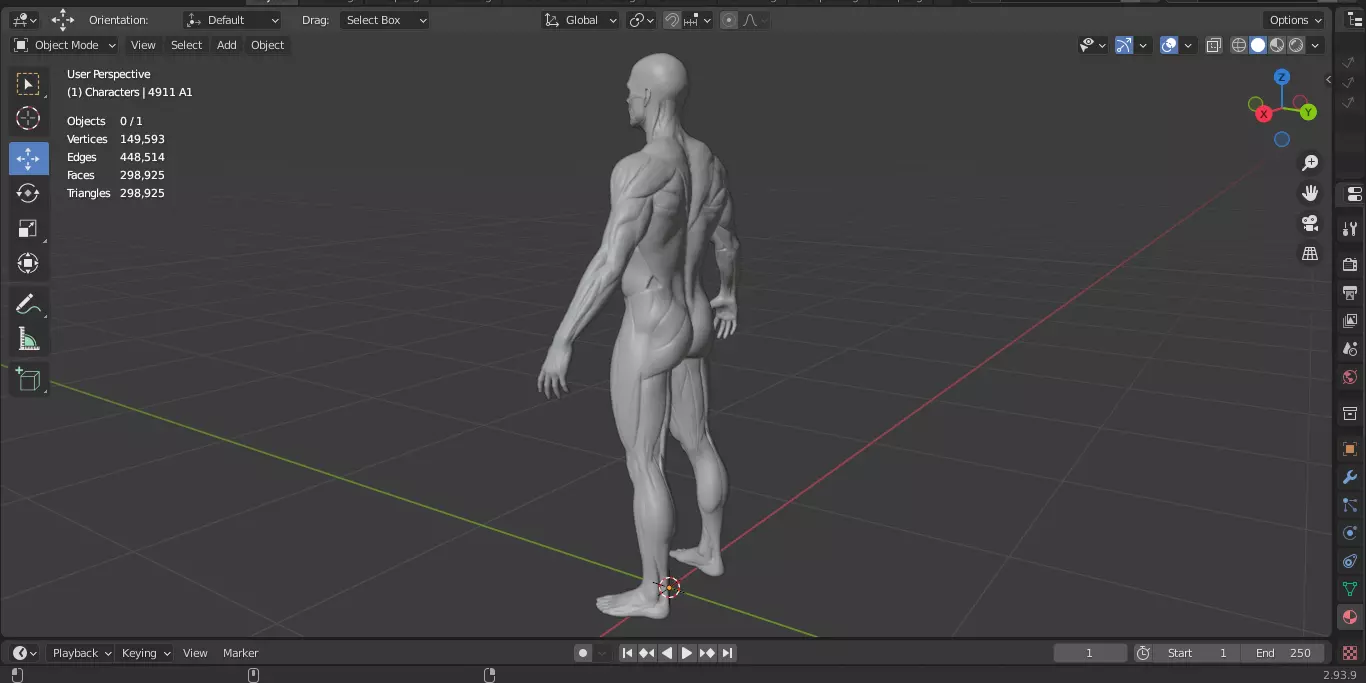Open the Modifier properties wrench tab
The image size is (1366, 683).
click(1350, 477)
